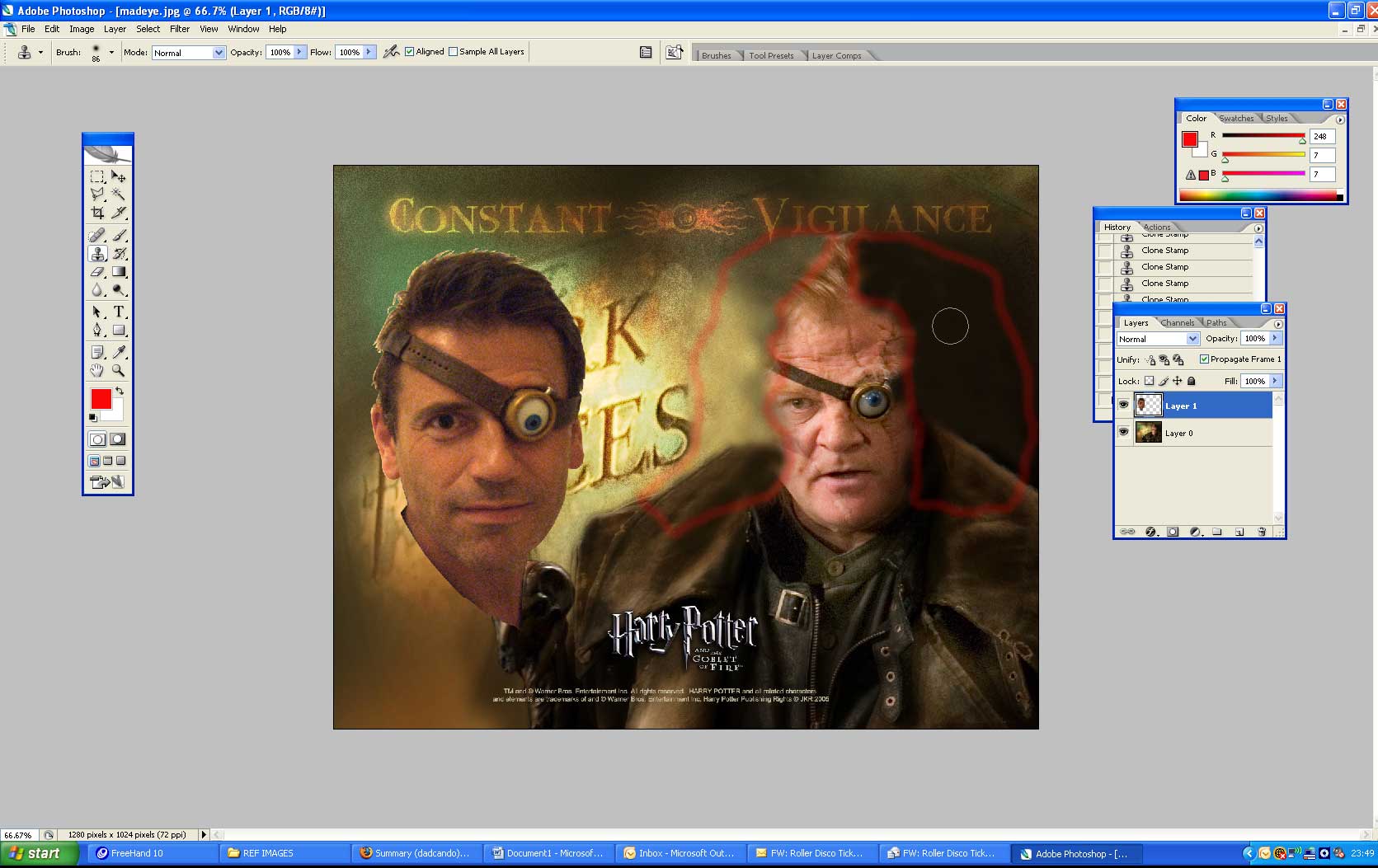Open the Color palette options menu
This screenshot has width=1378, height=868.
click(x=1339, y=120)
